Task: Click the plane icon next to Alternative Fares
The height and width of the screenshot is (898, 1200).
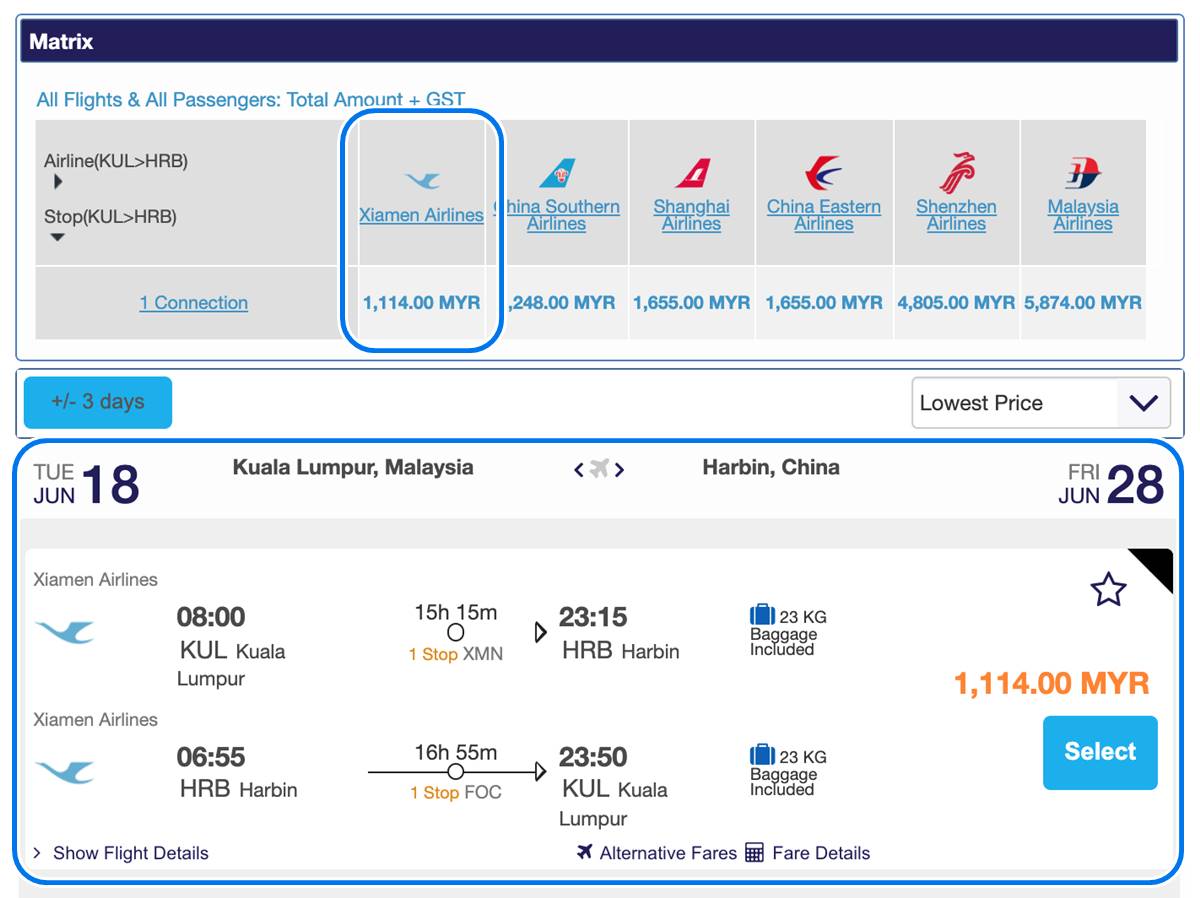Action: pyautogui.click(x=585, y=852)
